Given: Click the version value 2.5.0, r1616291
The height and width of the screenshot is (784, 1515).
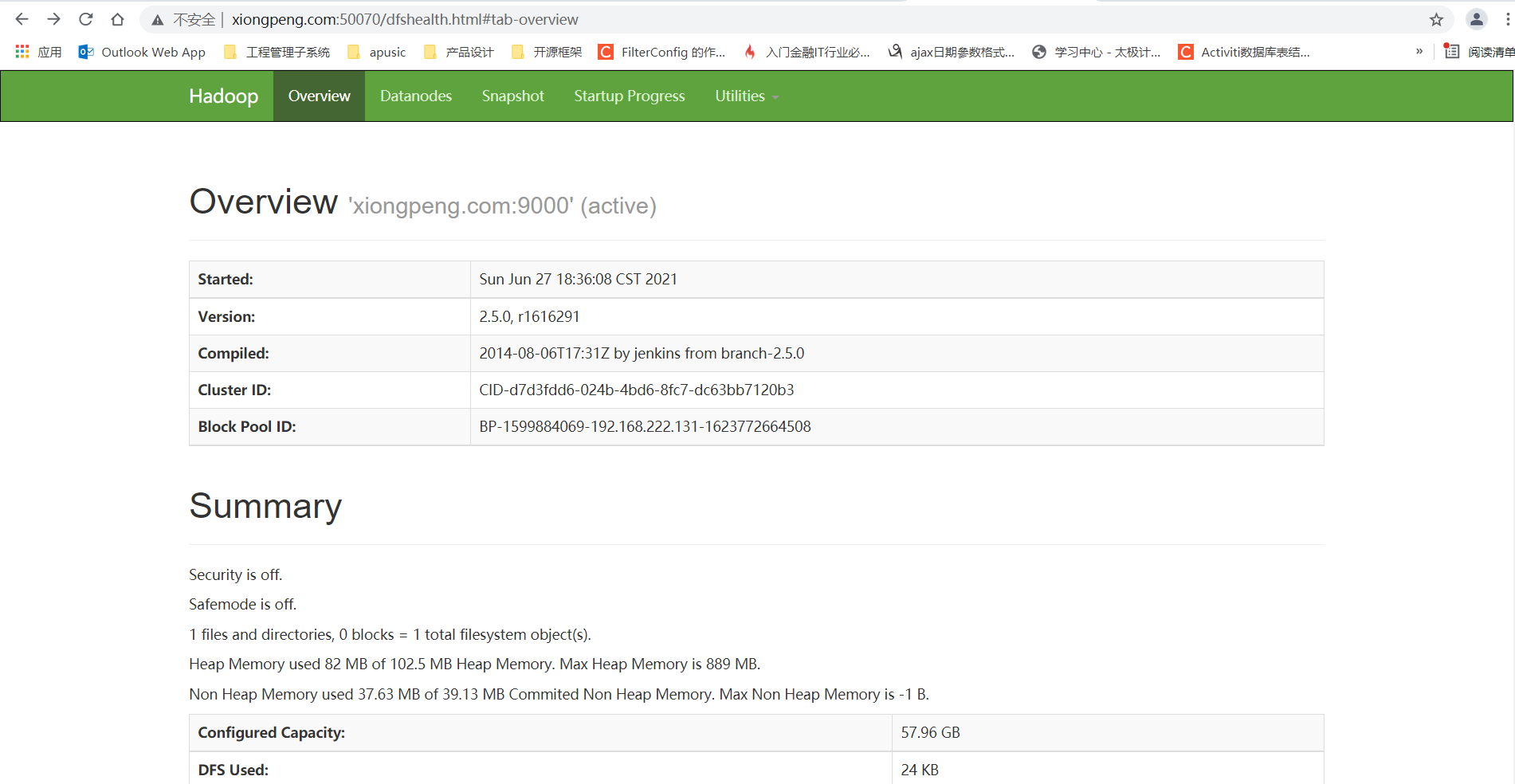Looking at the screenshot, I should pos(529,316).
